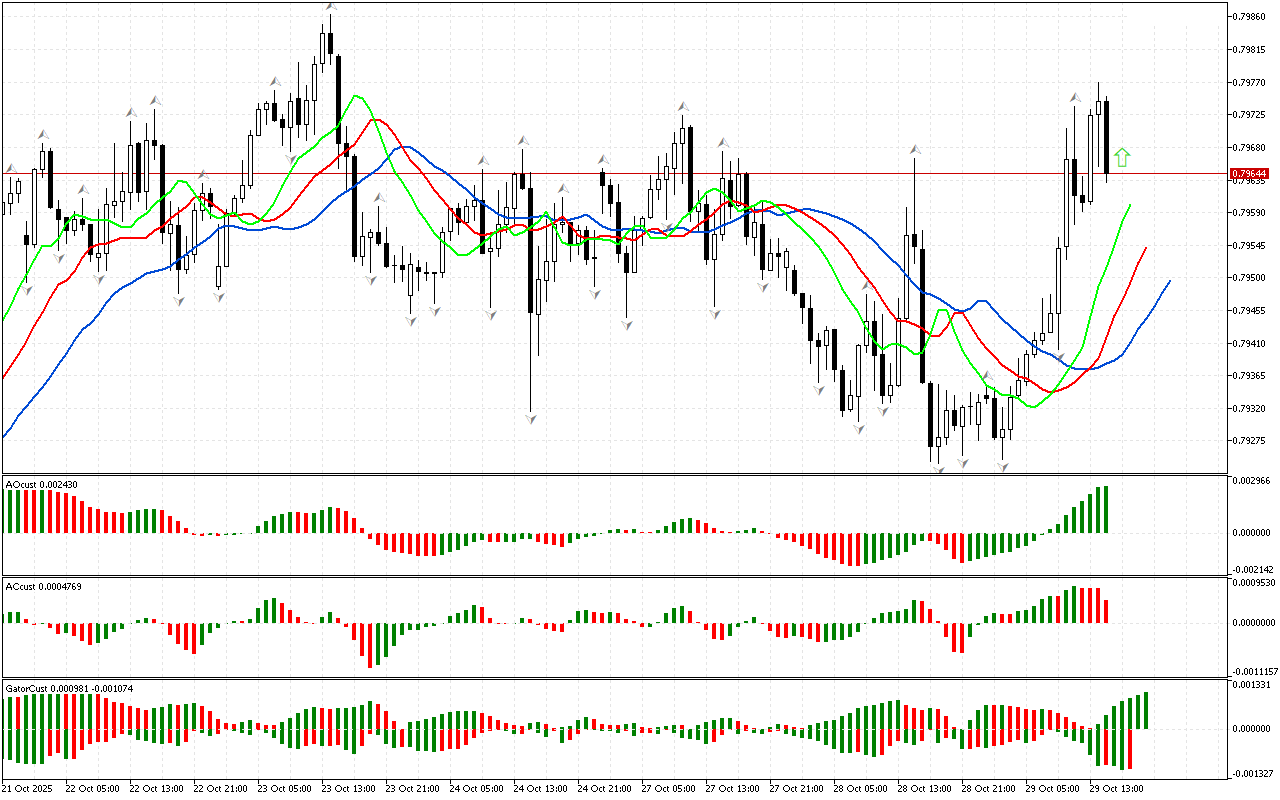Click the rightmost green GatorCust bar
This screenshot has width=1280, height=800.
tap(1145, 710)
